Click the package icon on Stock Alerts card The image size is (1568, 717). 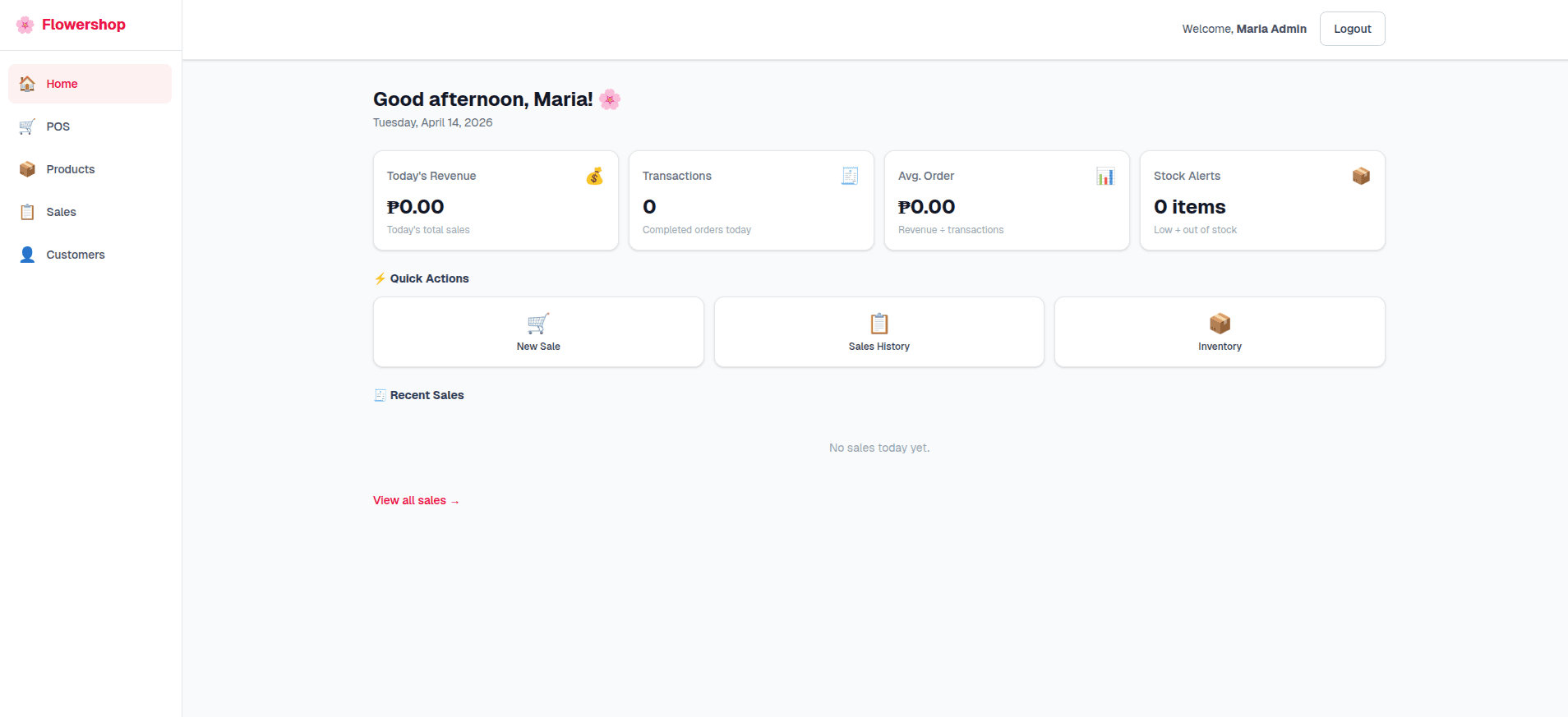[1361, 176]
